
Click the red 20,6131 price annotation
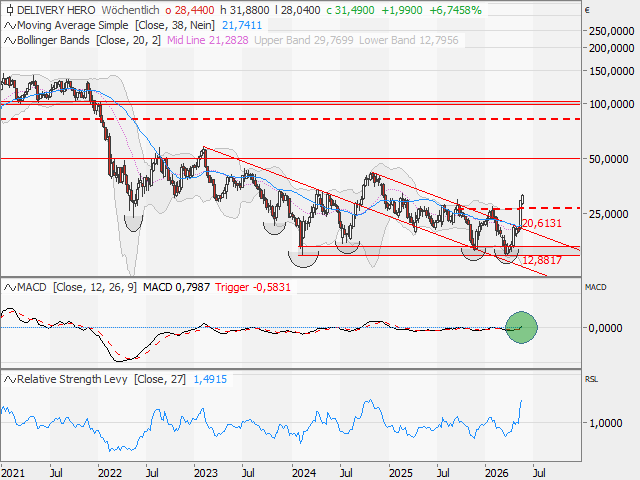coord(542,223)
